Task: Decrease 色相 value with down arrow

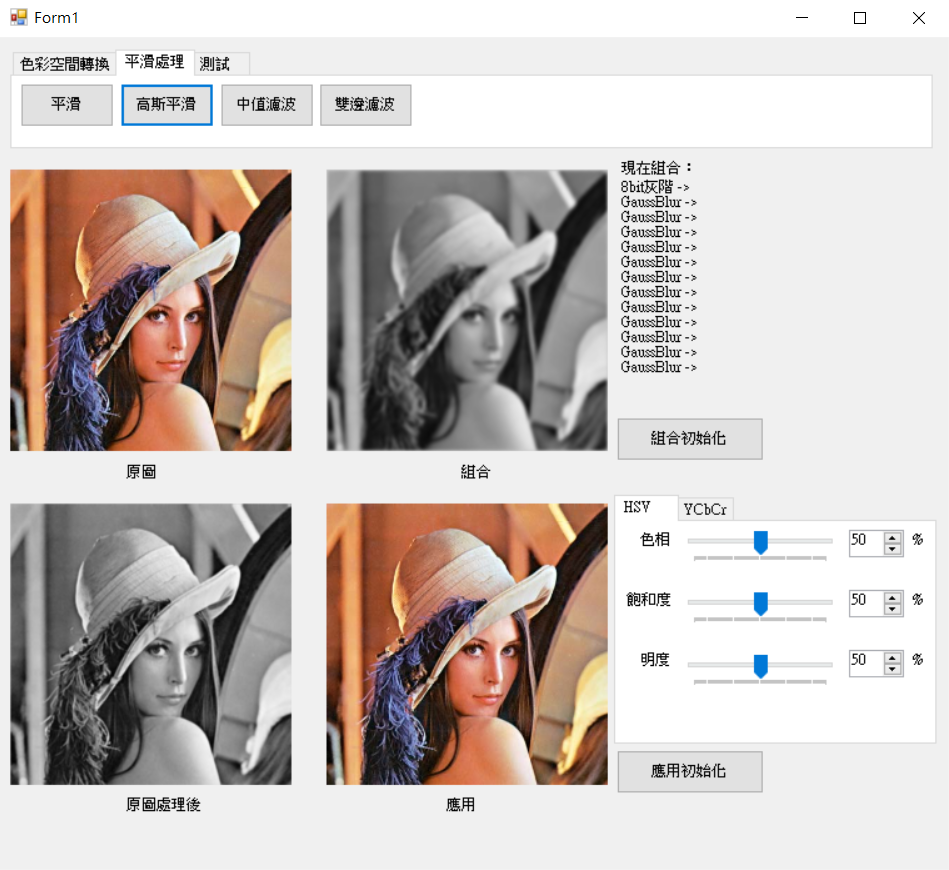Action: point(892,549)
